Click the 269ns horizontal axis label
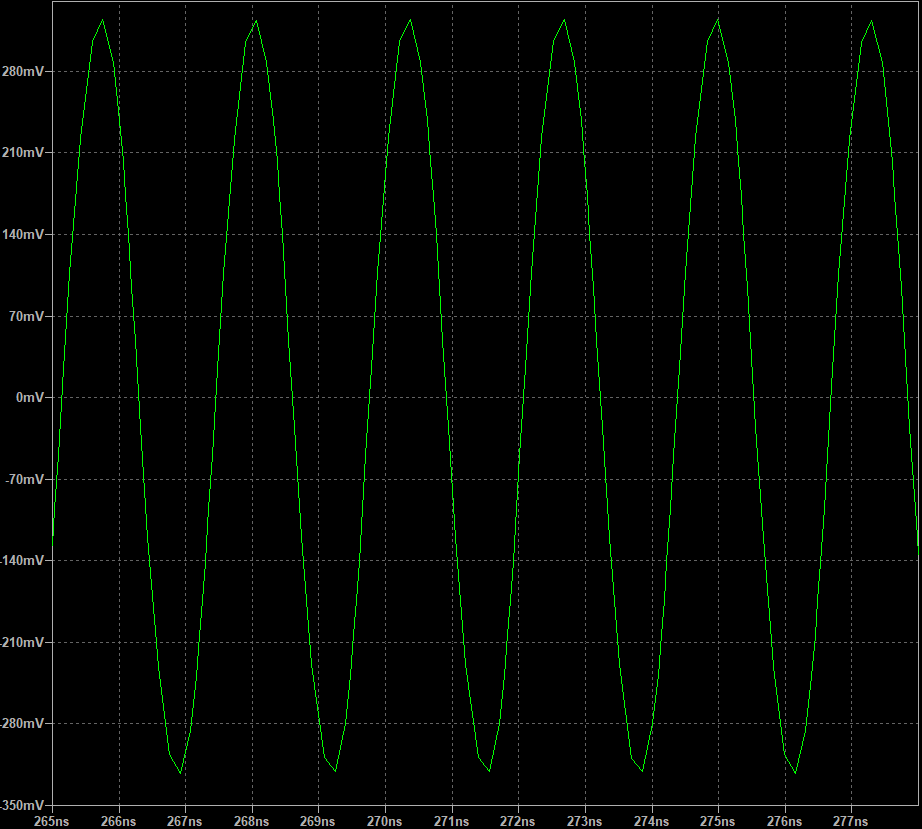This screenshot has height=829, width=922. (318, 821)
